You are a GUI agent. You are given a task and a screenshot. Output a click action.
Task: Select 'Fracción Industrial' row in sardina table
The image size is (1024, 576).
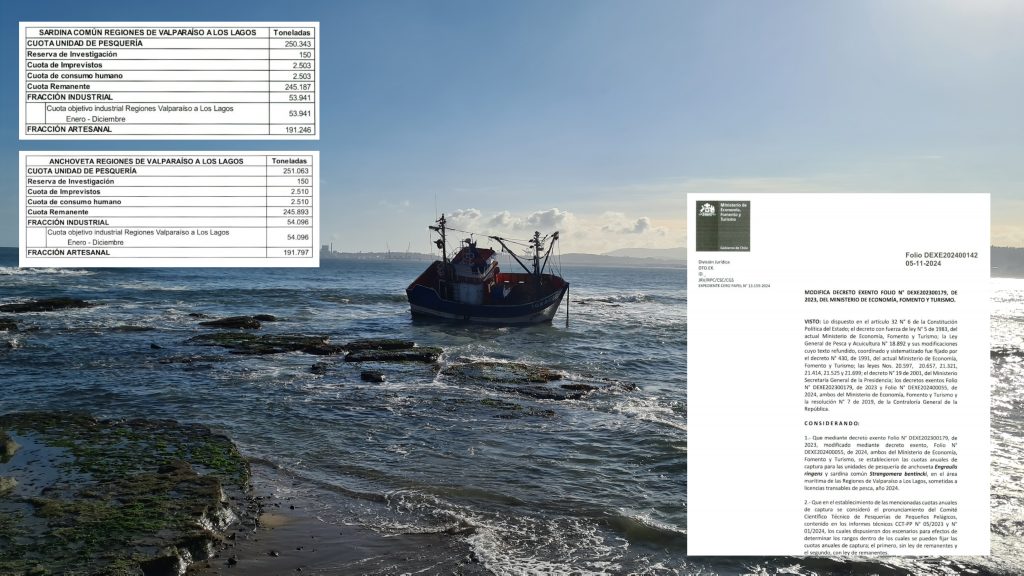click(69, 97)
